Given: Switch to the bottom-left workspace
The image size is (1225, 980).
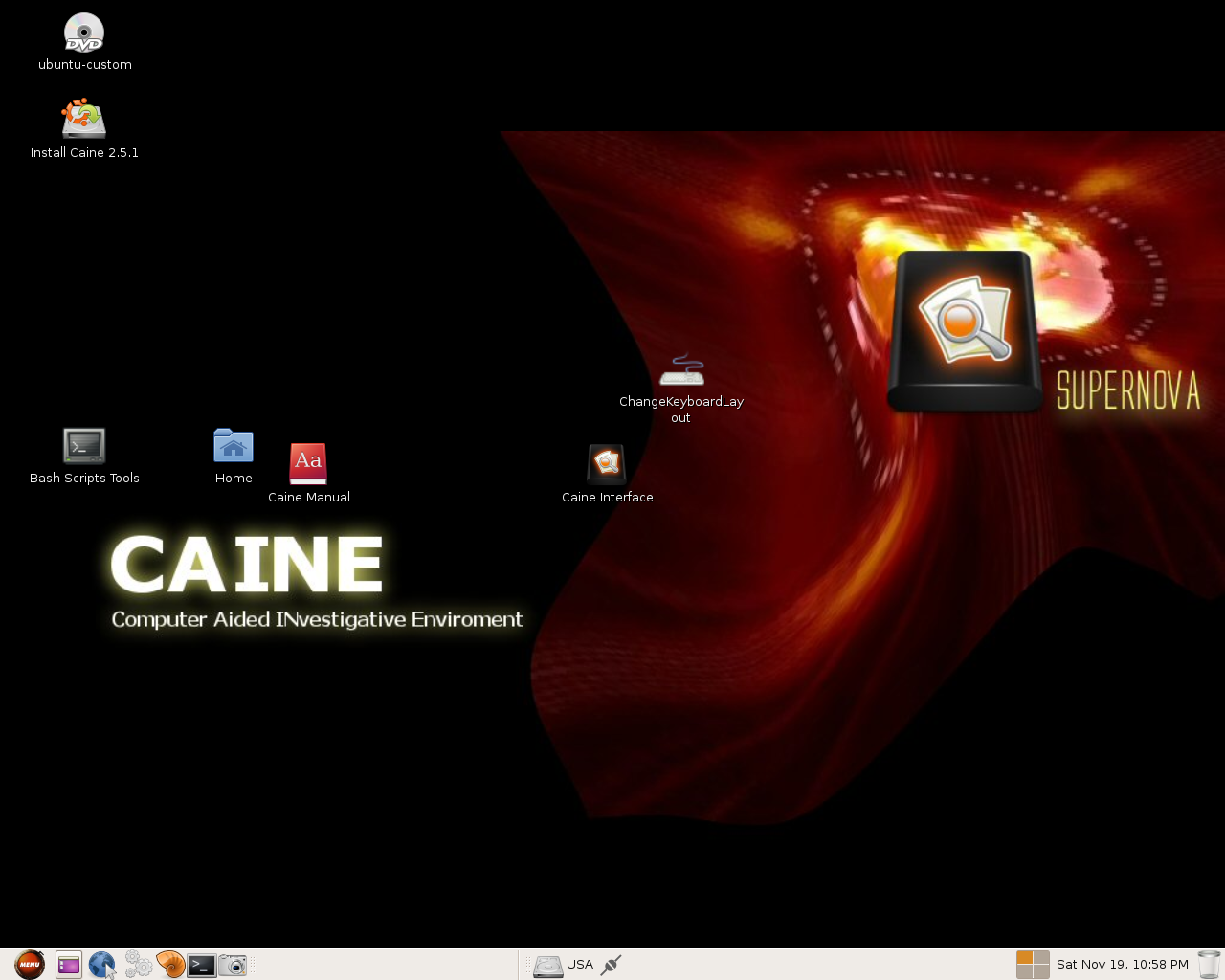Looking at the screenshot, I should (x=1025, y=972).
